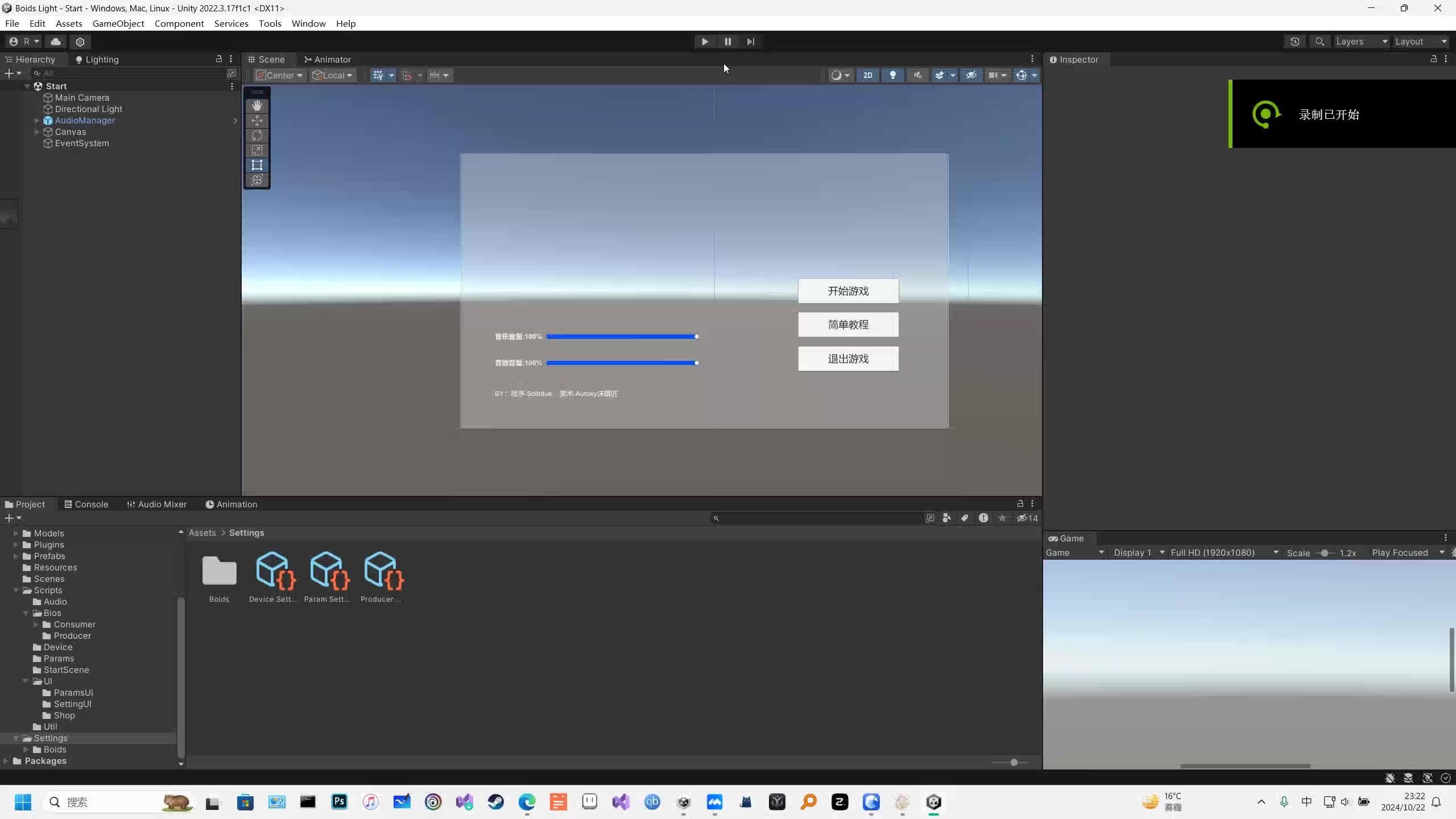This screenshot has width=1456, height=819.
Task: Click the 开始游戏 (Start Game) button
Action: tap(848, 290)
